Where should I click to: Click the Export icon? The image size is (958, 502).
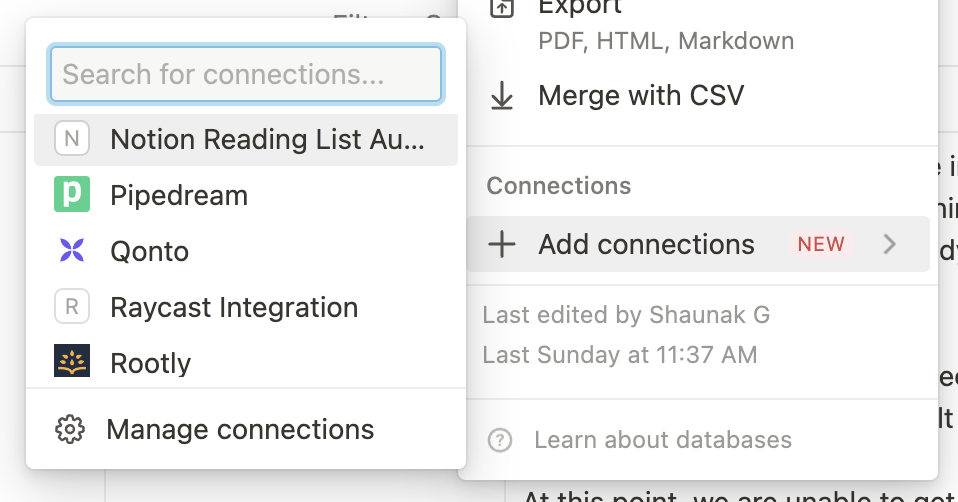(502, 7)
